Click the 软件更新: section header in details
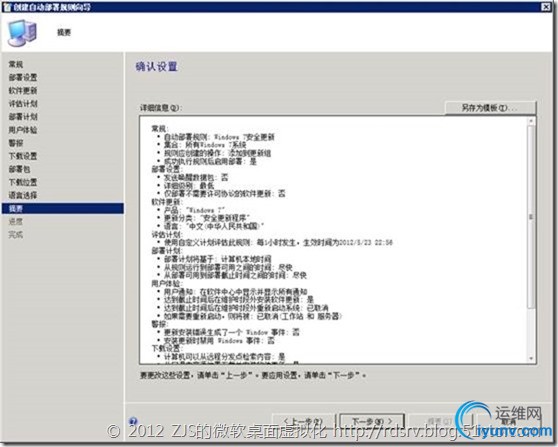The height and width of the screenshot is (447, 558). 166,202
